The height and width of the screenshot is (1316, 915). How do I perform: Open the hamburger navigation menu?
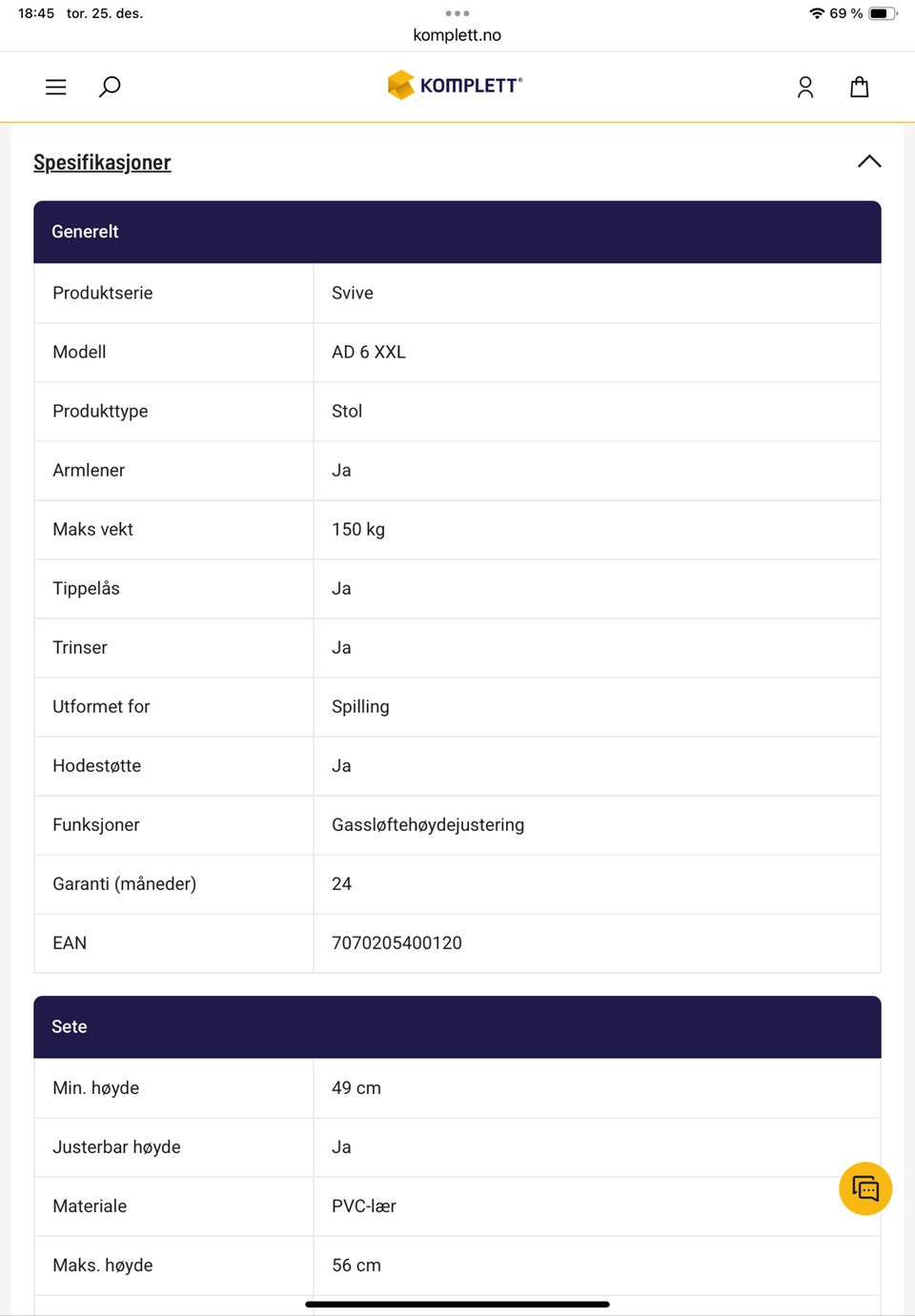(x=56, y=88)
